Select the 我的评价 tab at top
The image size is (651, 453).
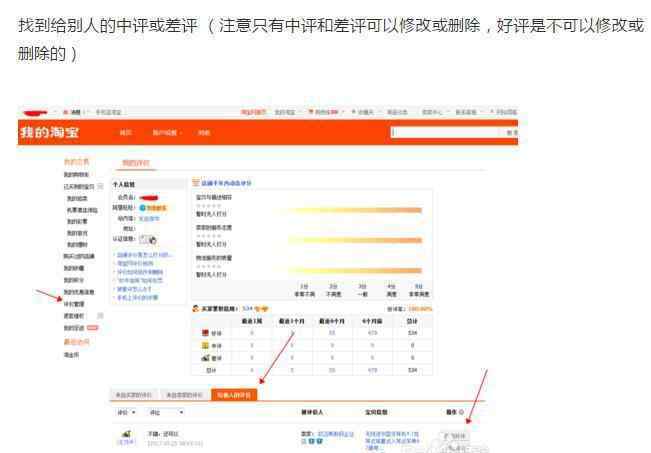pyautogui.click(x=135, y=163)
